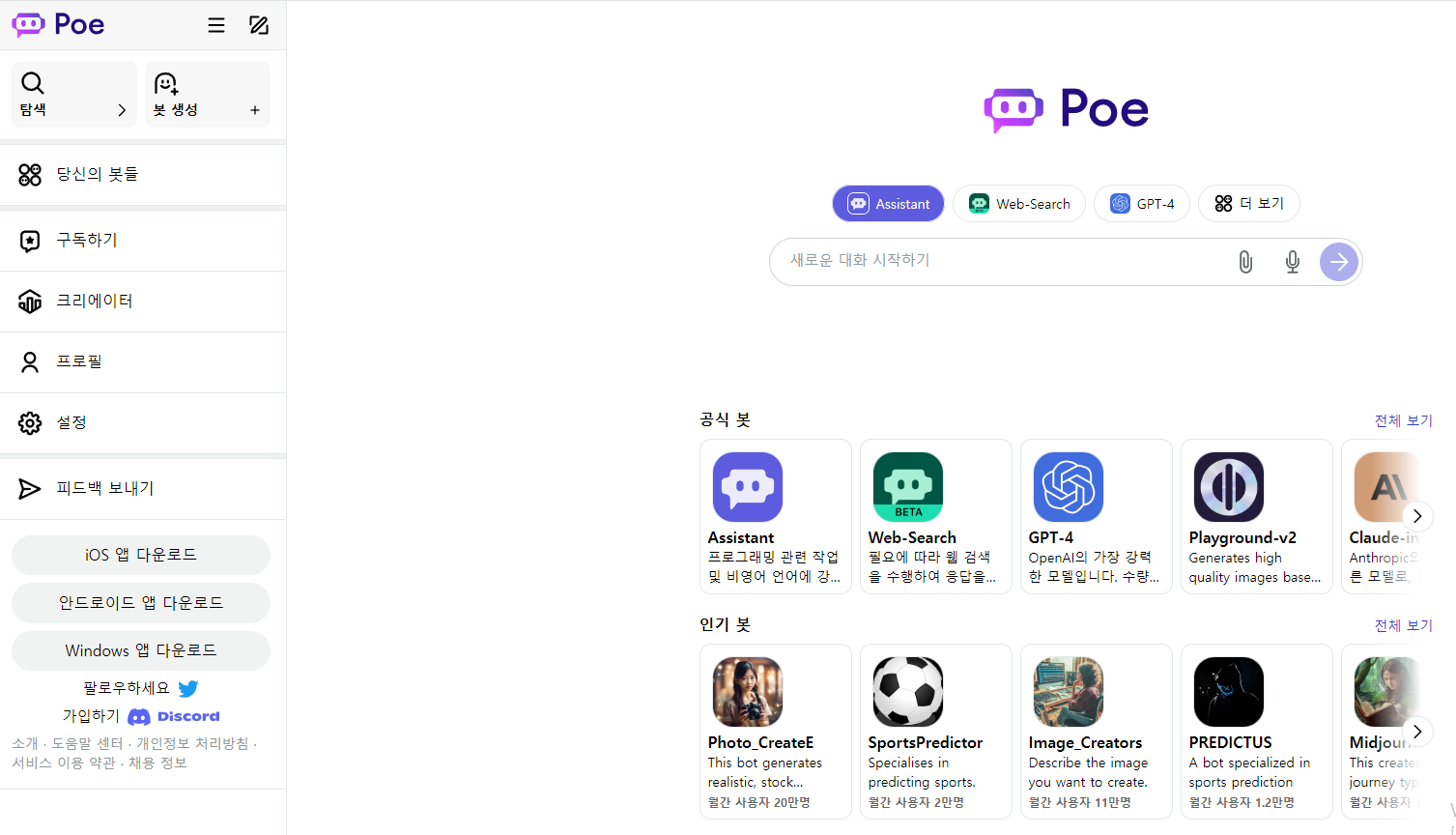Click the 봇 생성 create bot button
The height and width of the screenshot is (835, 1456).
[207, 95]
